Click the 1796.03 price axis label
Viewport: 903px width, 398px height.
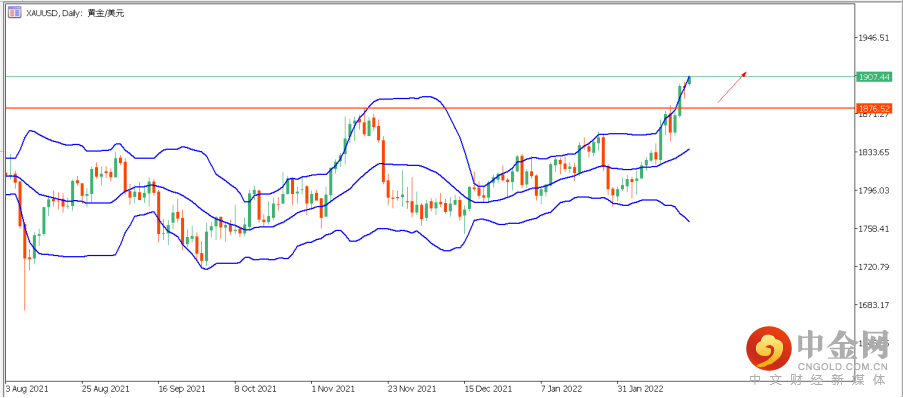[875, 191]
